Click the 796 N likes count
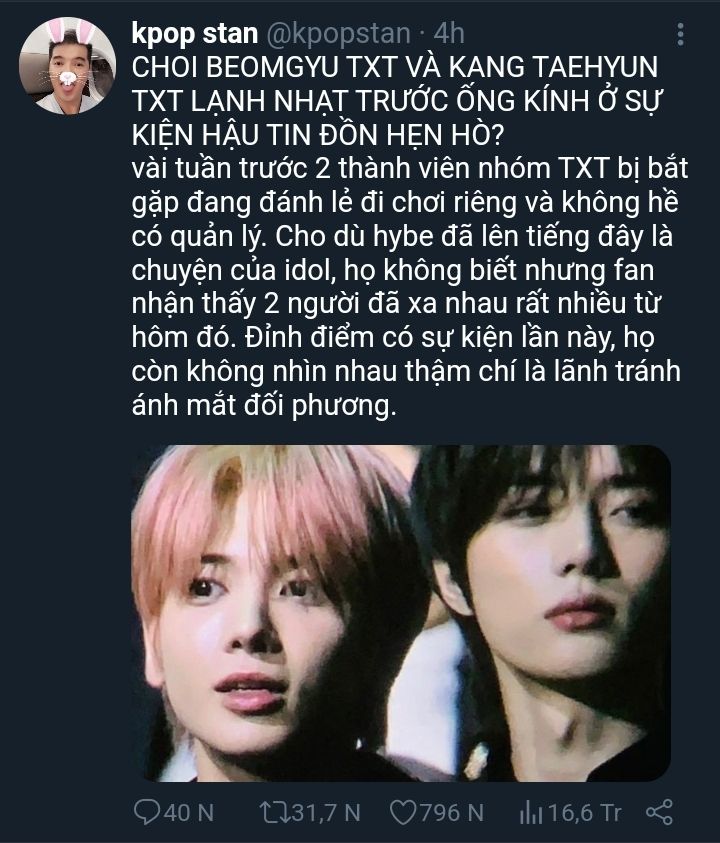This screenshot has height=843, width=720. (452, 812)
